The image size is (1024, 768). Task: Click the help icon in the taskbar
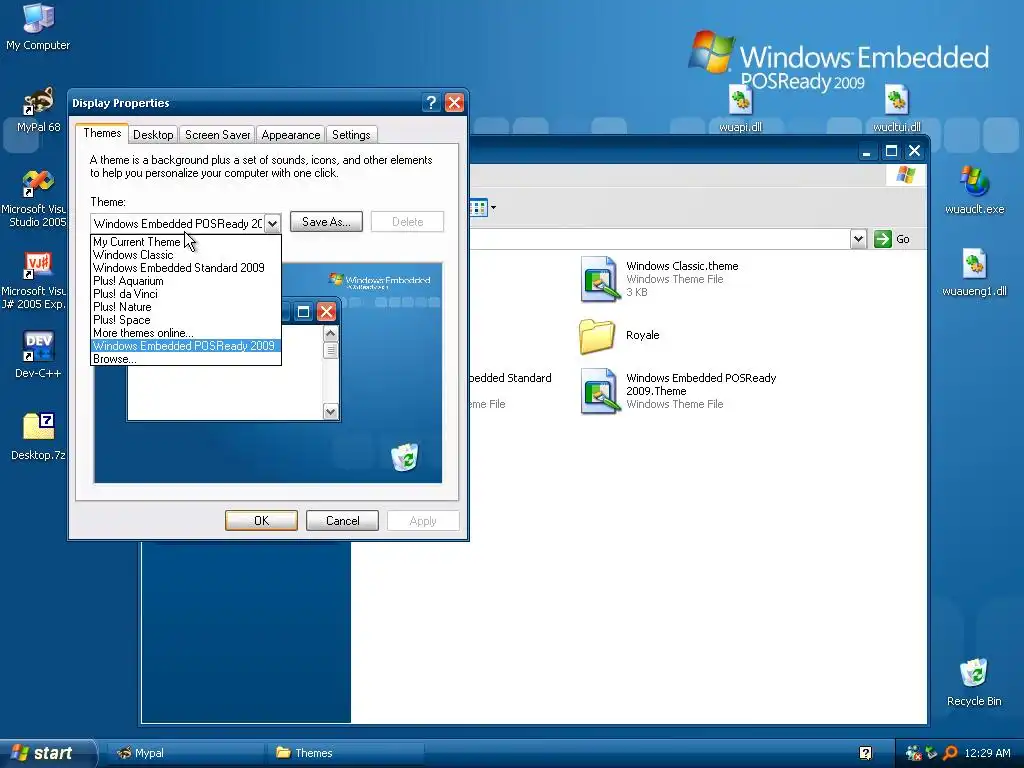pos(865,753)
